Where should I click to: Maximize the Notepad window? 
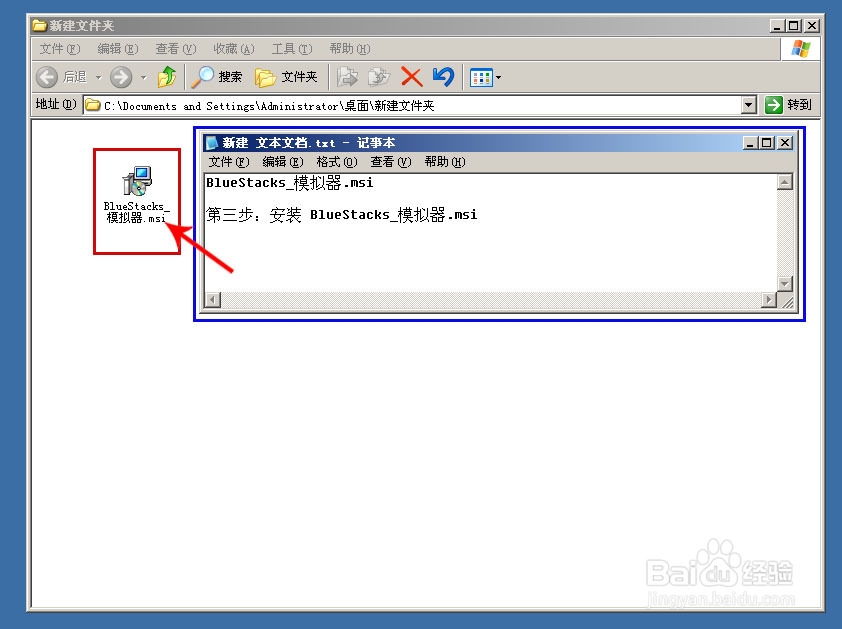[766, 143]
